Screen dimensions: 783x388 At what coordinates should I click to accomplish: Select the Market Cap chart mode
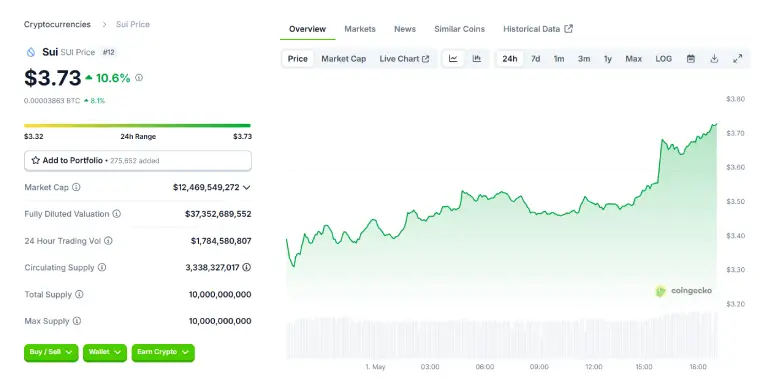pos(344,58)
